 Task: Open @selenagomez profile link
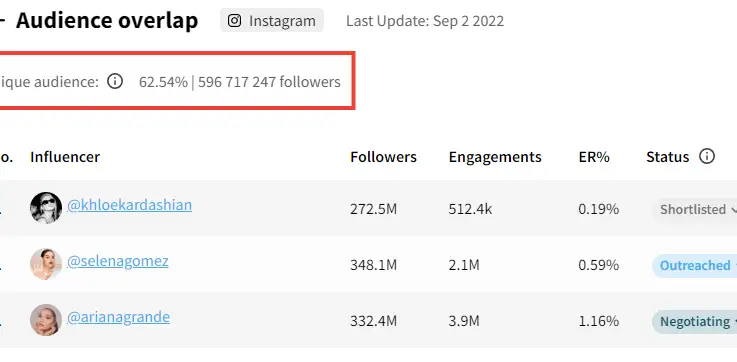[x=118, y=261]
